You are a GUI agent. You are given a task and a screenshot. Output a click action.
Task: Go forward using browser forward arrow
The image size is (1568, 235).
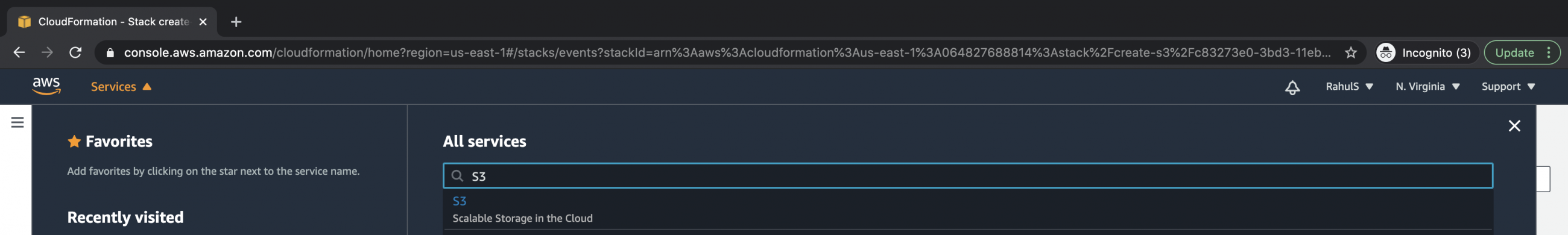coord(47,53)
